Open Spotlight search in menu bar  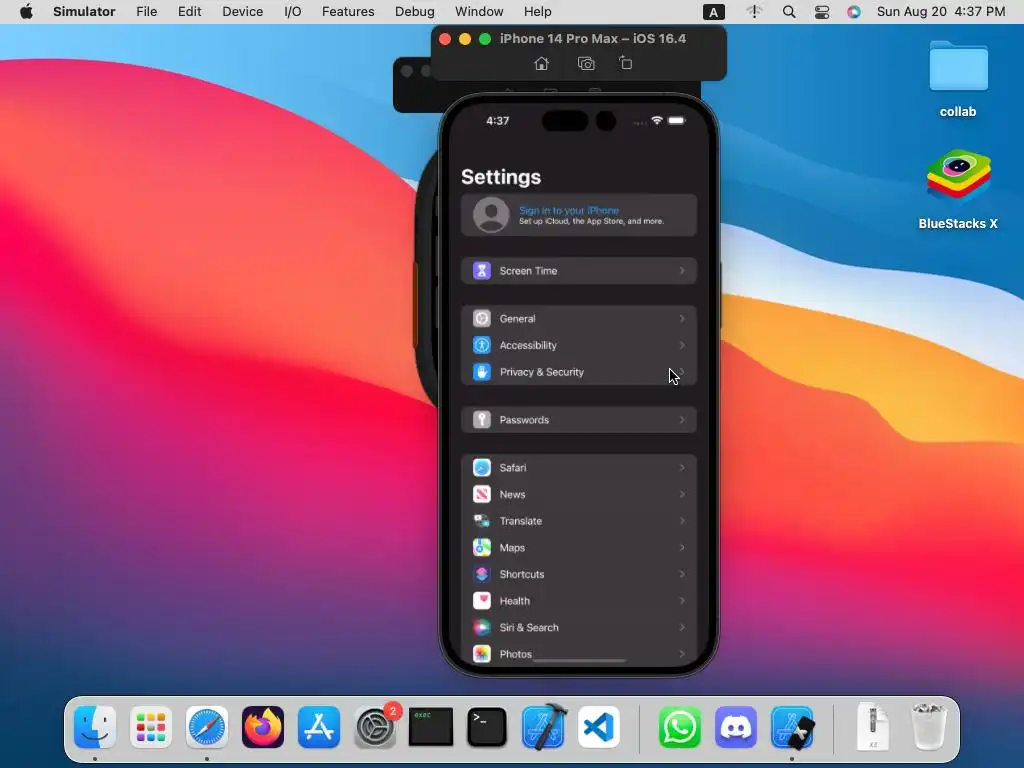pyautogui.click(x=789, y=12)
